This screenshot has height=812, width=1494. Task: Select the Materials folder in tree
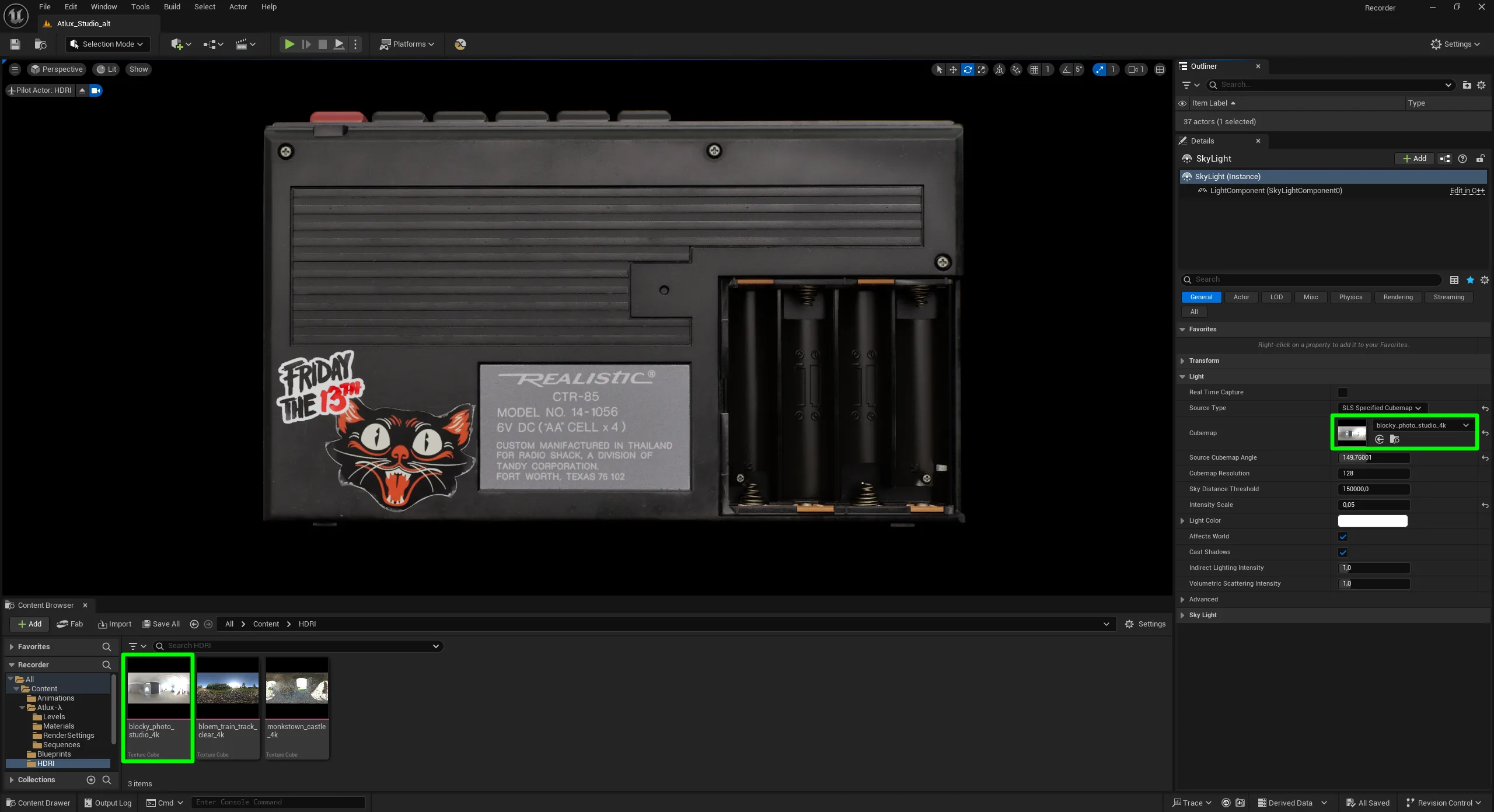pos(58,726)
